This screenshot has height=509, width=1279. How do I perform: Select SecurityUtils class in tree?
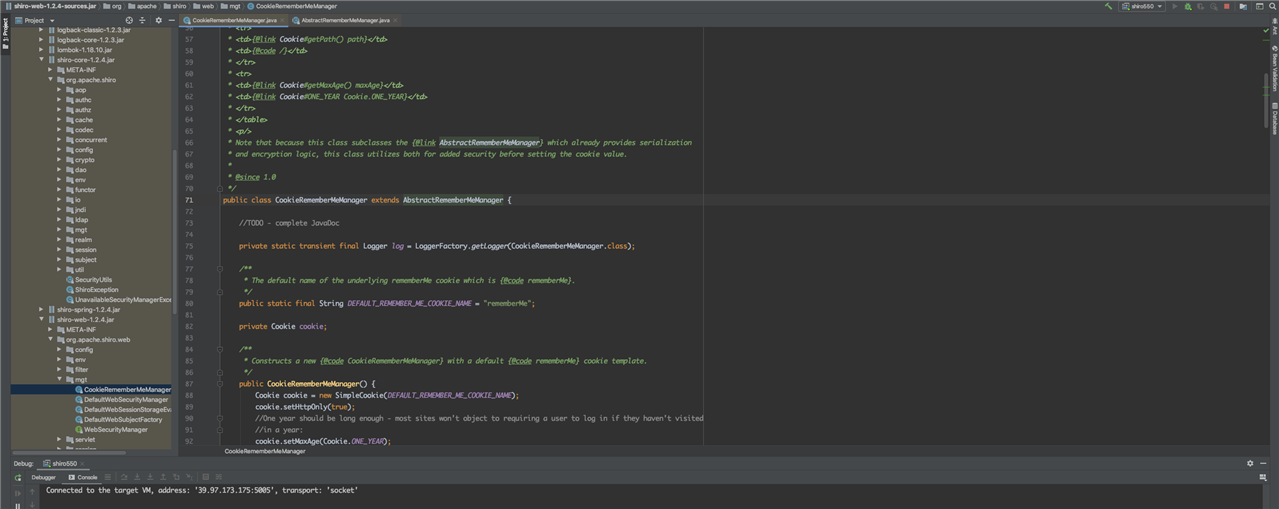tap(93, 280)
